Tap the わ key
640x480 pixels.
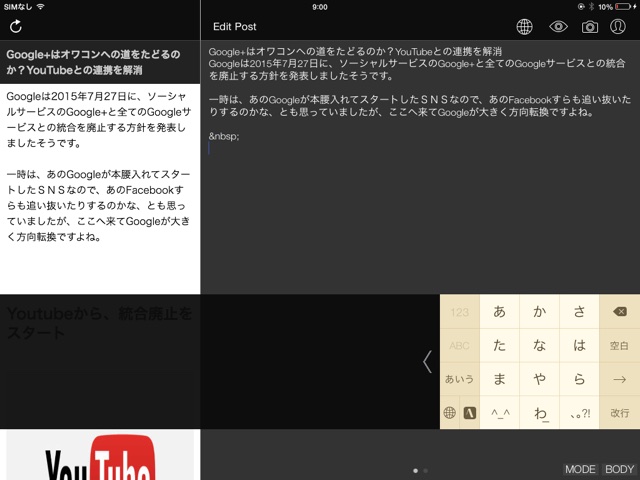coord(539,413)
